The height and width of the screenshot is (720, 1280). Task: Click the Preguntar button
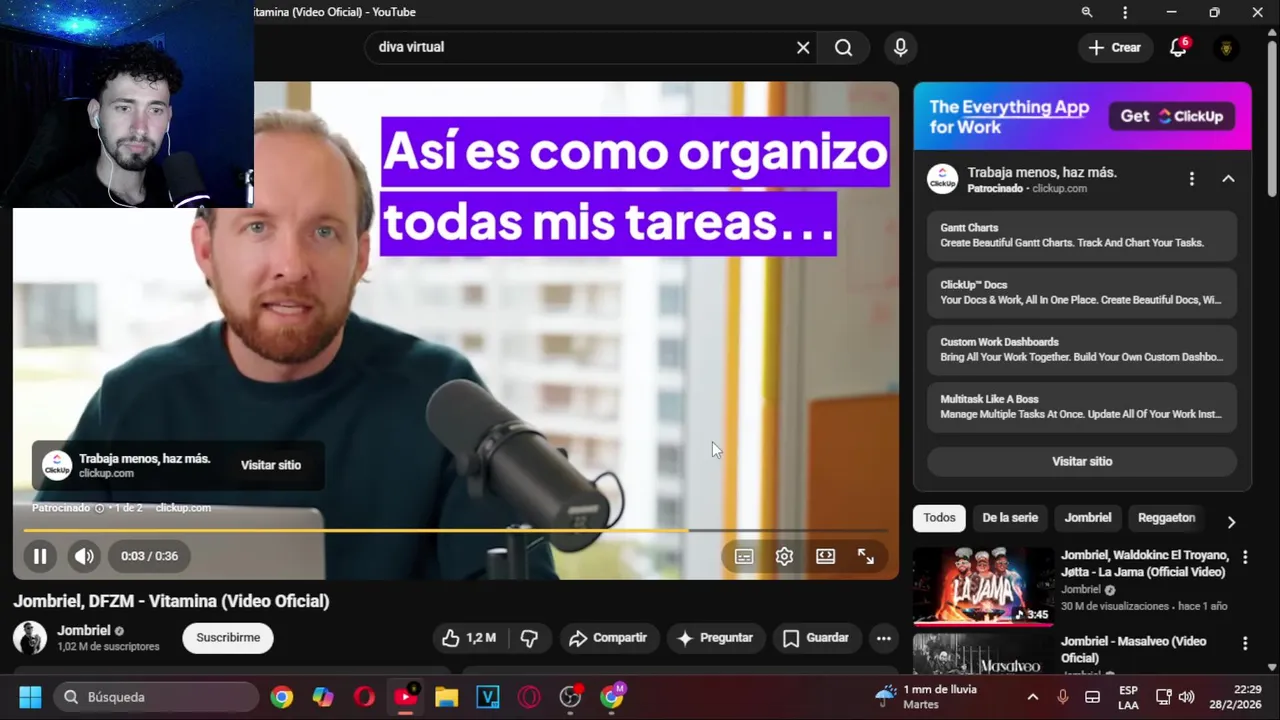[x=715, y=638]
